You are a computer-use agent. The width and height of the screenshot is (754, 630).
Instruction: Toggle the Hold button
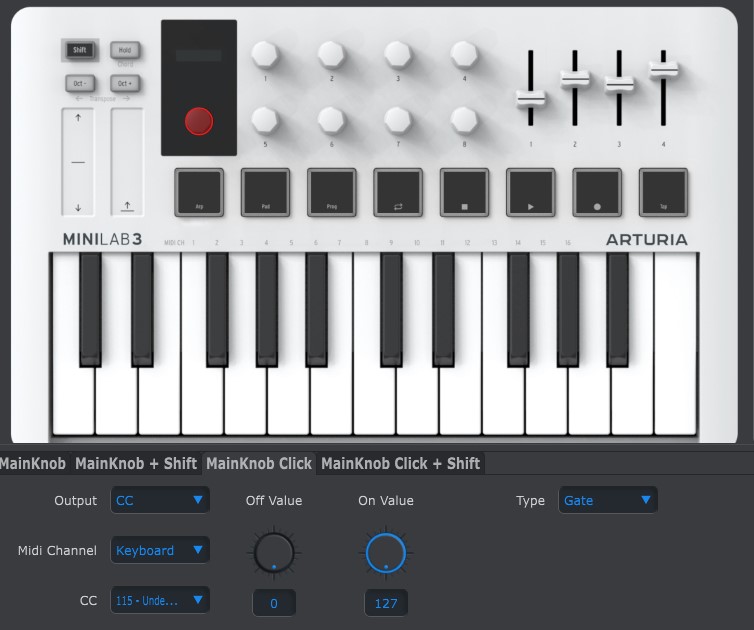coord(125,50)
